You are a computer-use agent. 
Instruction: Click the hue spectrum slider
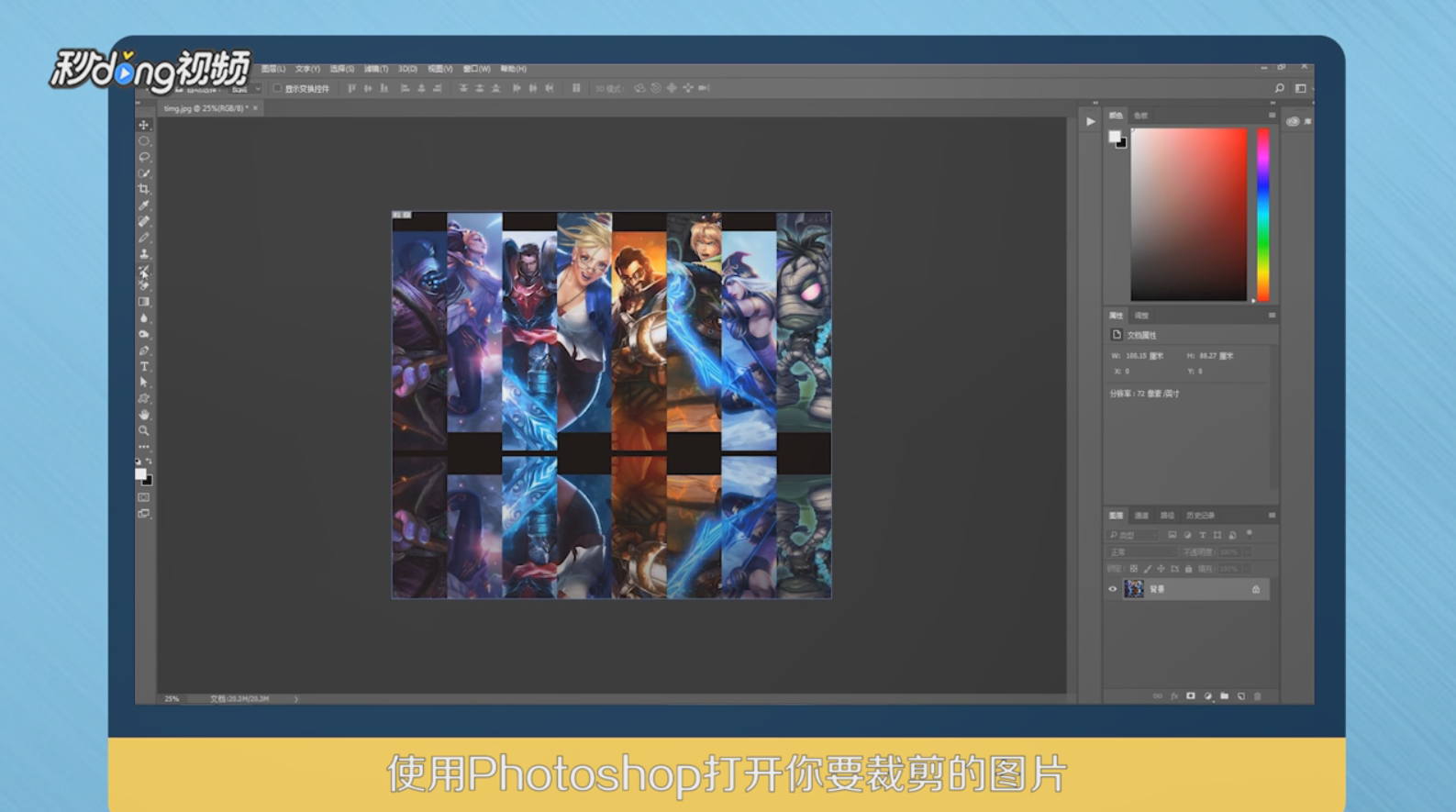coord(1263,215)
